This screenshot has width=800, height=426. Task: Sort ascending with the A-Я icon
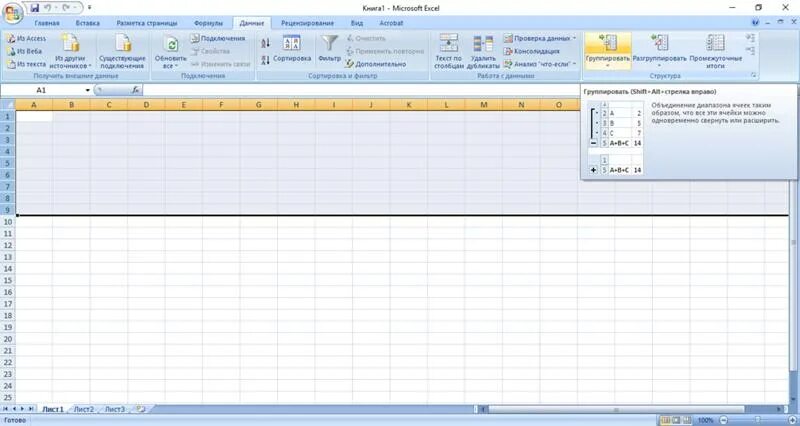coord(265,43)
